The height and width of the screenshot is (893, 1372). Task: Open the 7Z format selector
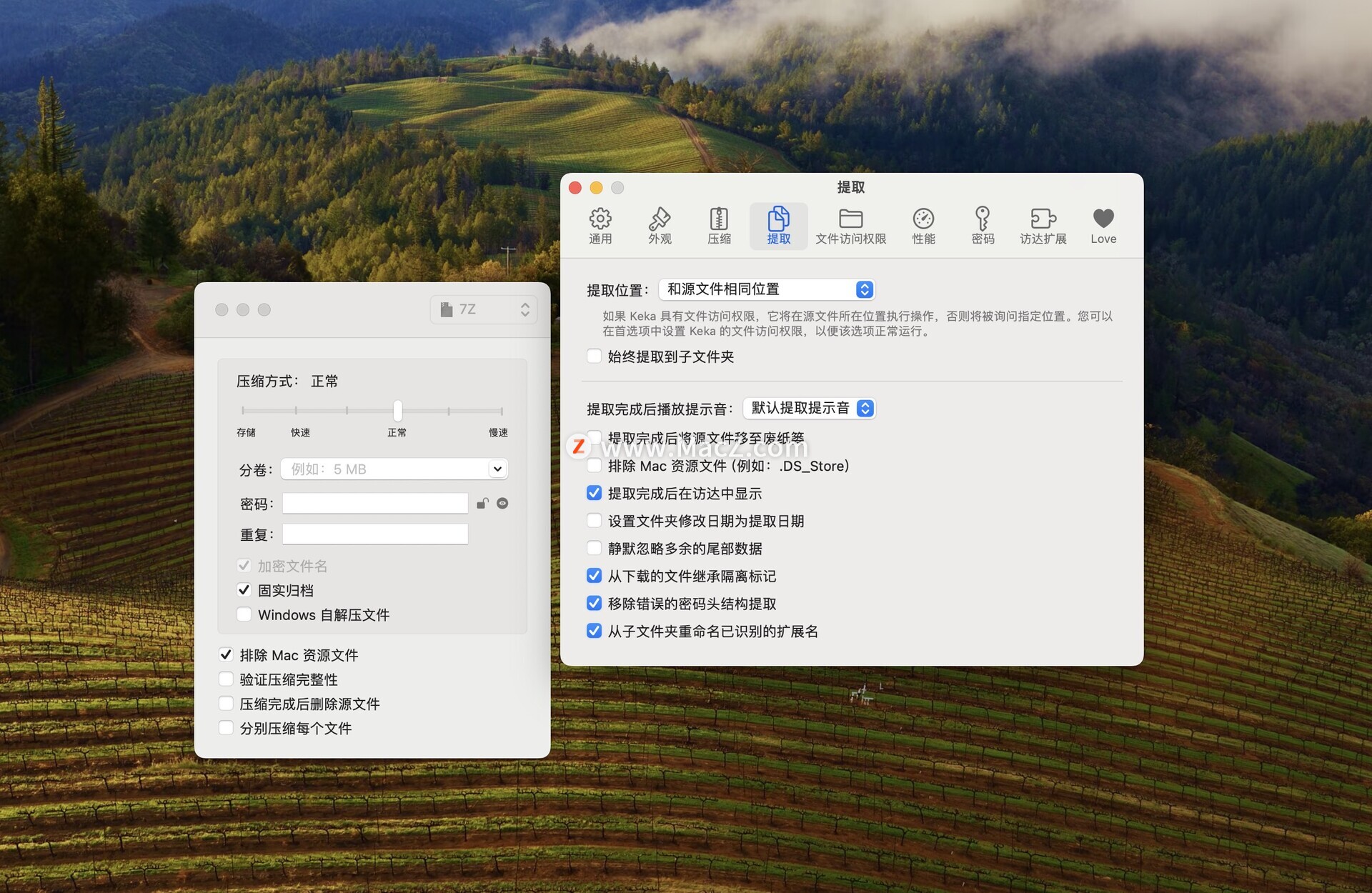[484, 309]
